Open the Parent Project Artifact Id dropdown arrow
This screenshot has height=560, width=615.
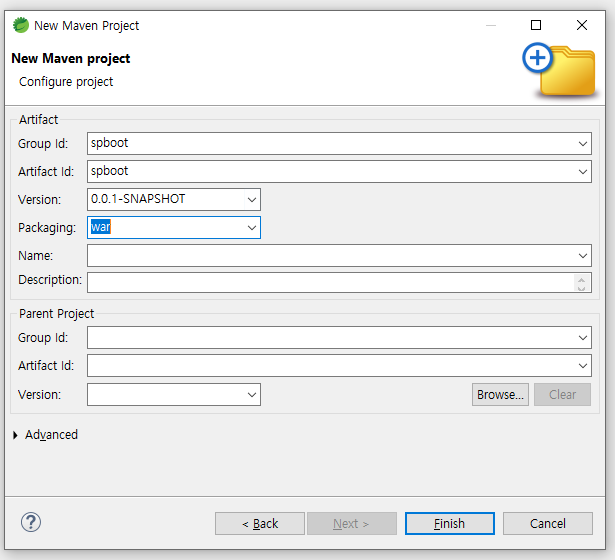coord(583,366)
